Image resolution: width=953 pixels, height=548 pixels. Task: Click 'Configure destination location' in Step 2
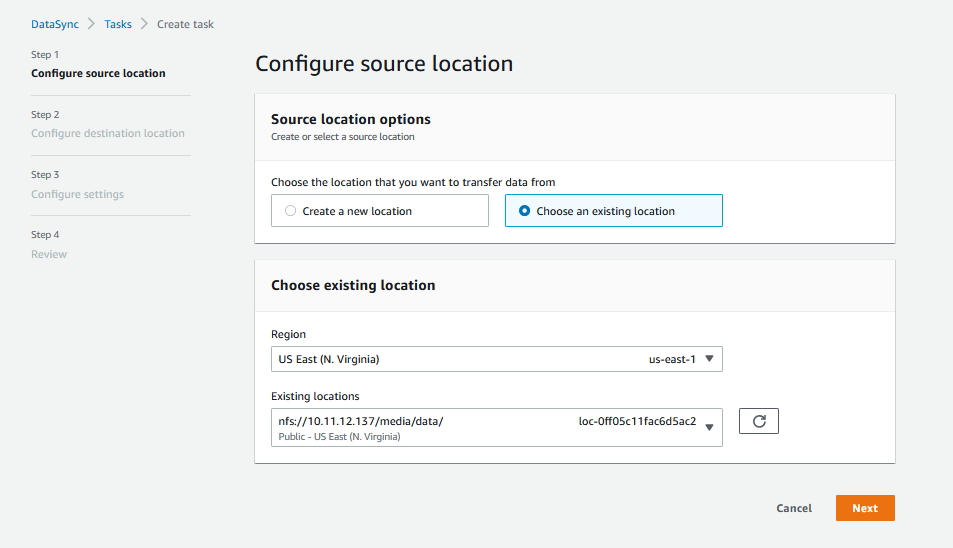click(x=108, y=133)
